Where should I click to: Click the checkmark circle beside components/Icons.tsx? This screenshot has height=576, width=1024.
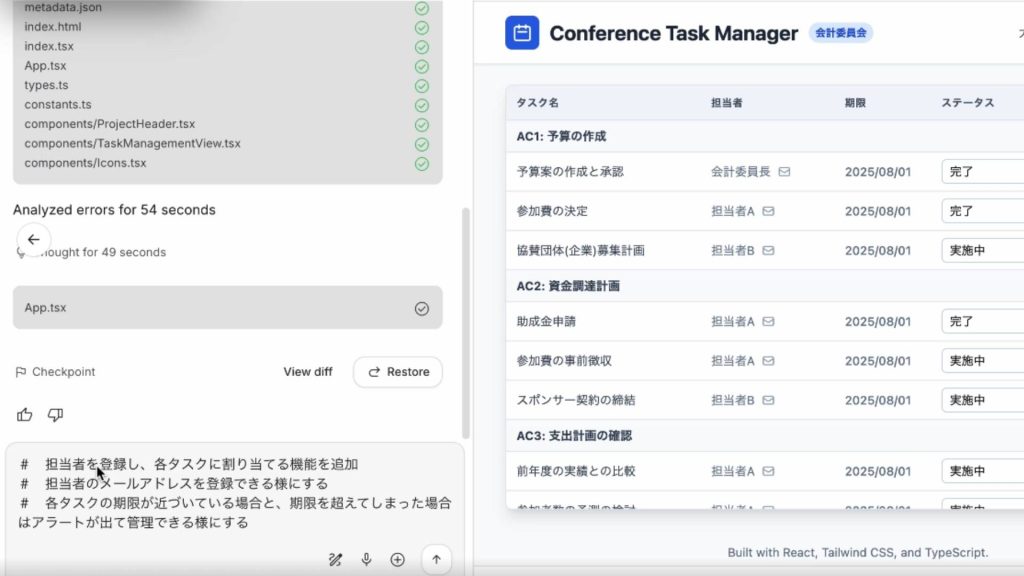421,163
